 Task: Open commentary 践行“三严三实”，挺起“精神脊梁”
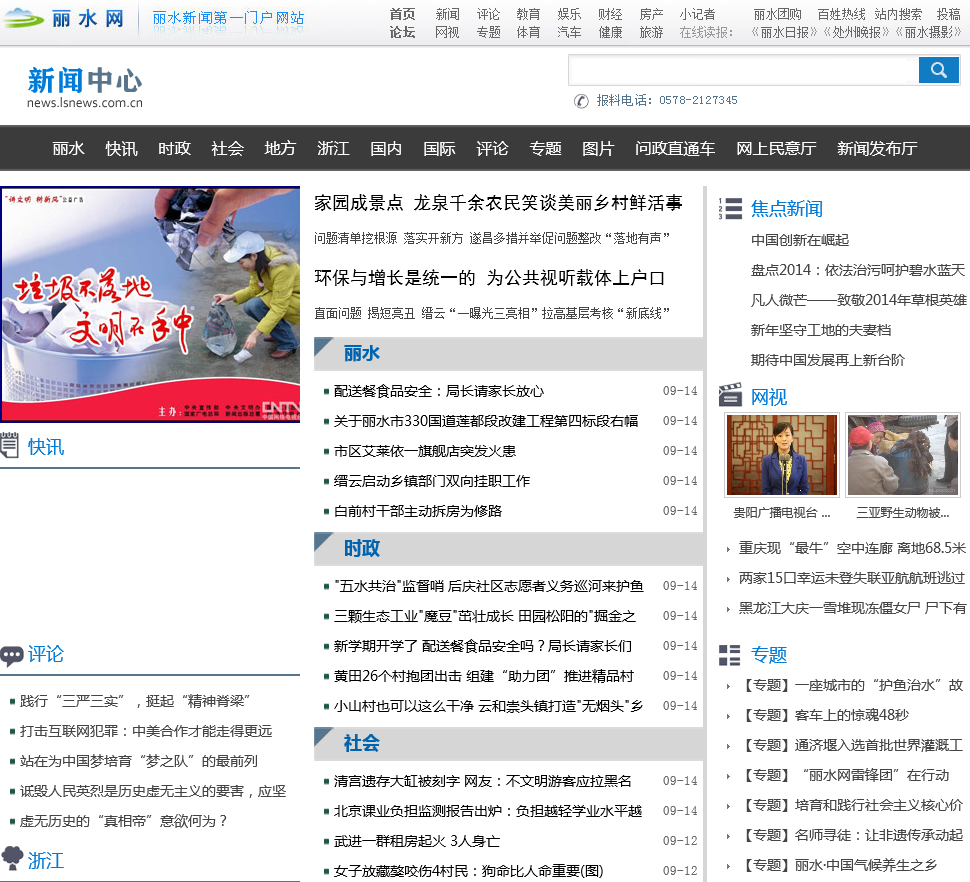(x=135, y=701)
